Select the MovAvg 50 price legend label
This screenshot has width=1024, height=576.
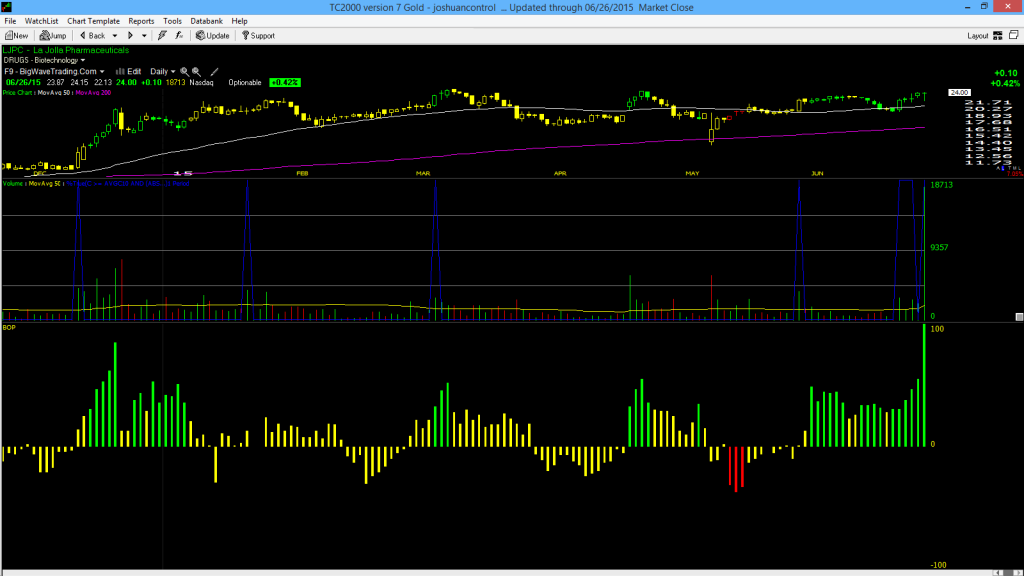tap(54, 93)
